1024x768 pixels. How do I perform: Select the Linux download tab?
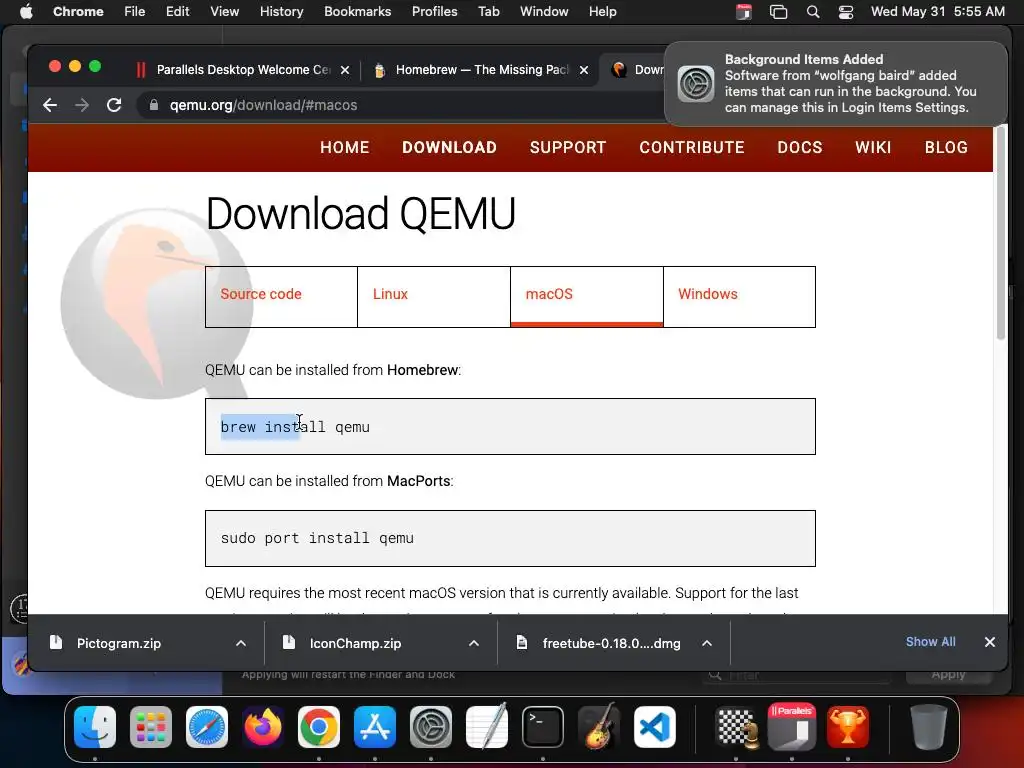434,296
